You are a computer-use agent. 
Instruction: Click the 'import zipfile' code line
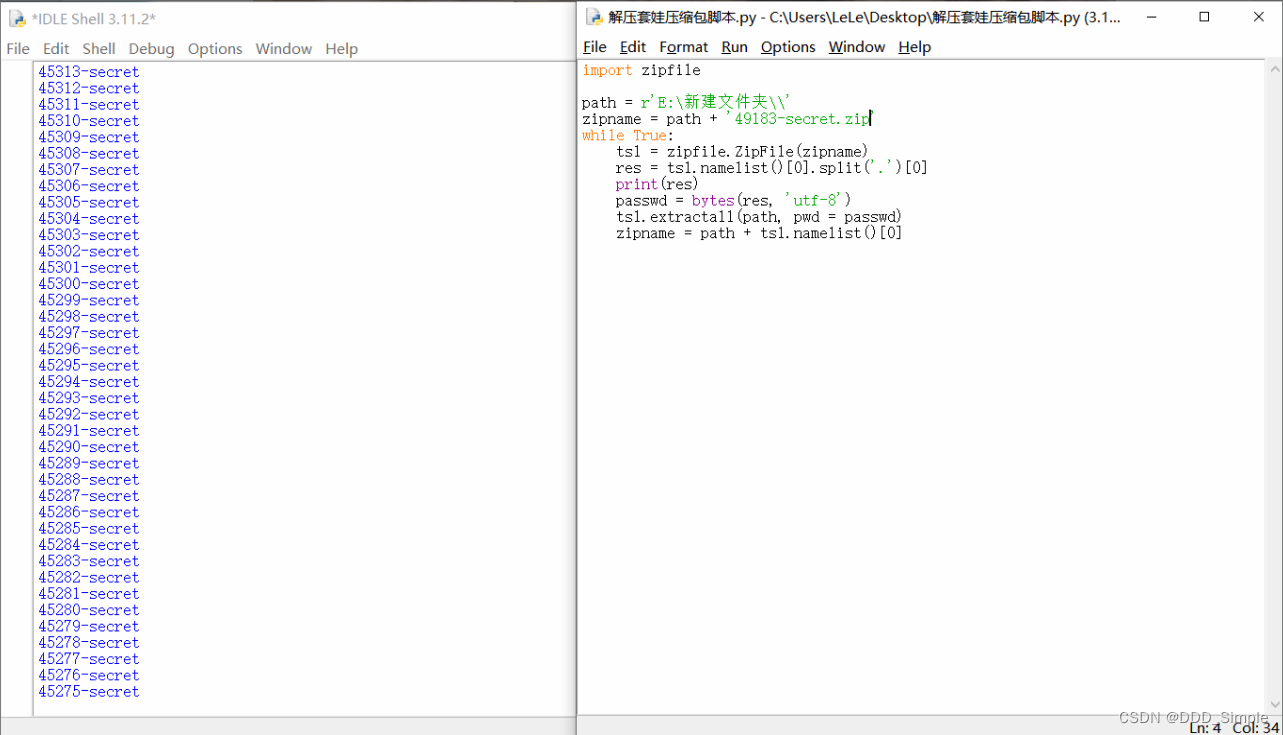tap(641, 70)
